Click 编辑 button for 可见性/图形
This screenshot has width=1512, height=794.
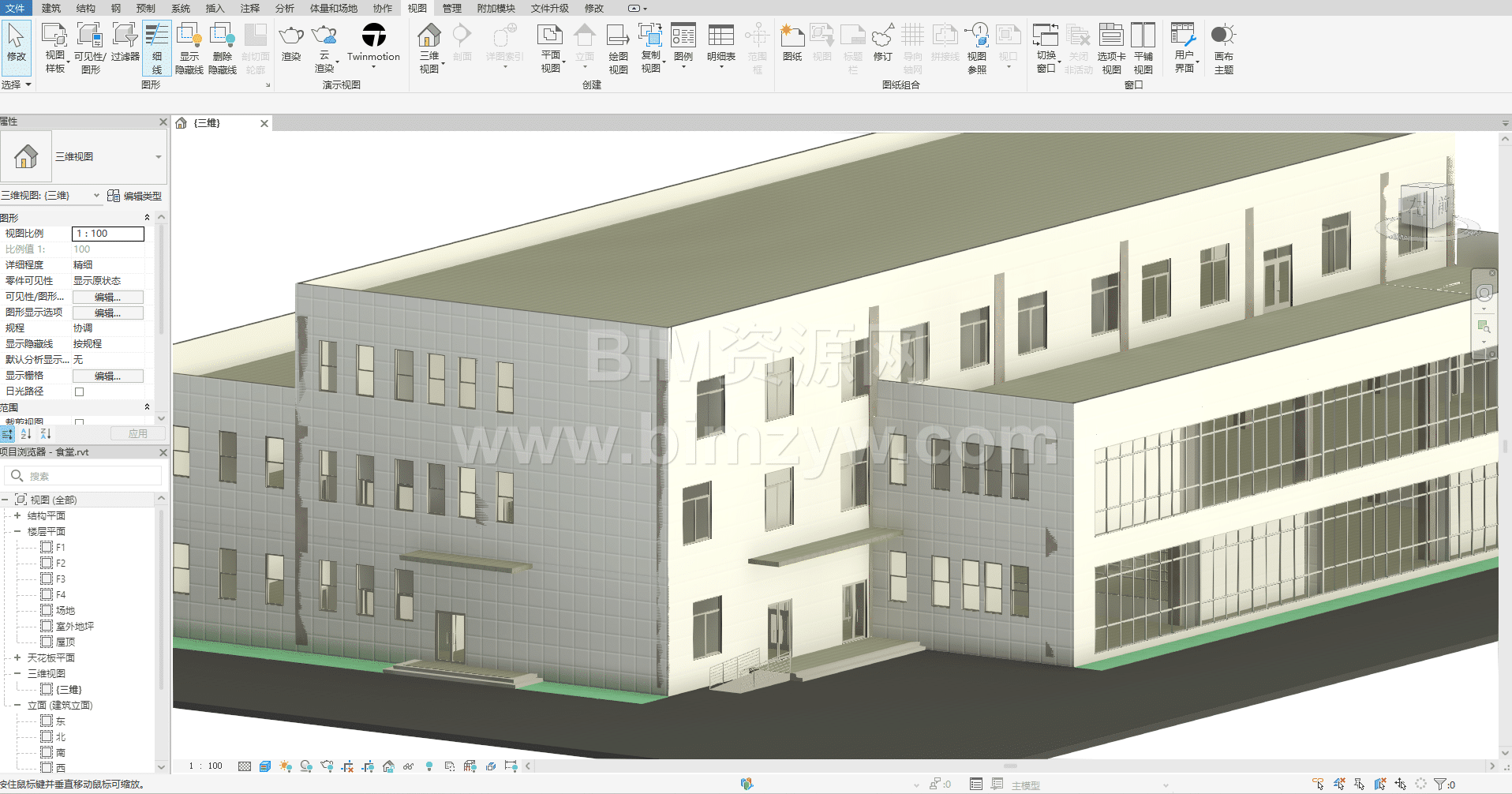108,297
